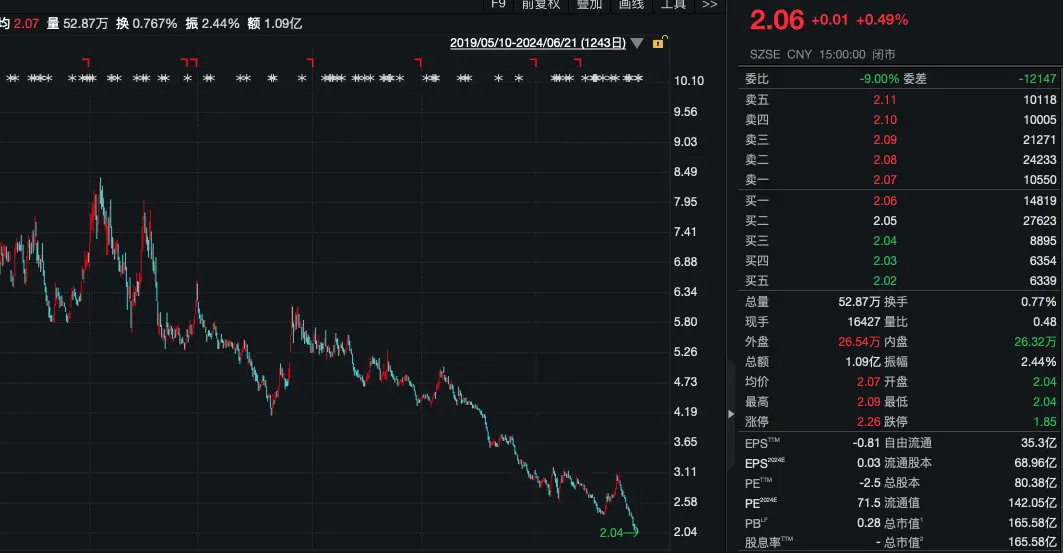1063x553 pixels.
Task: Open the date range dropdown triangle
Action: [637, 43]
